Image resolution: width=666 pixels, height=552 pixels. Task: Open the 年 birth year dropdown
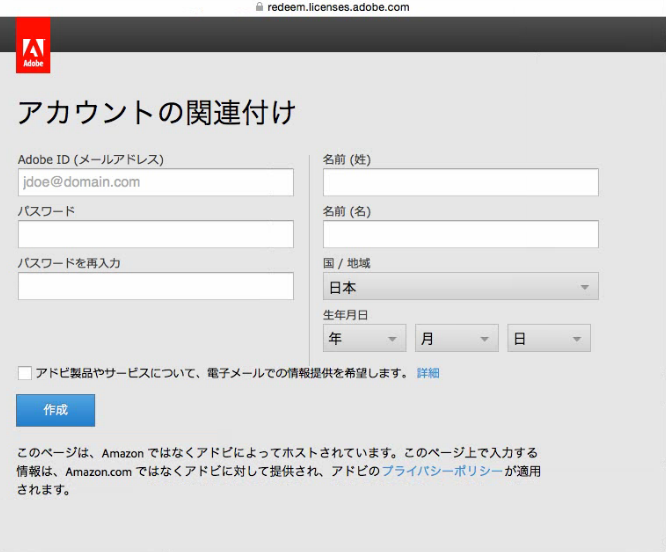point(364,338)
